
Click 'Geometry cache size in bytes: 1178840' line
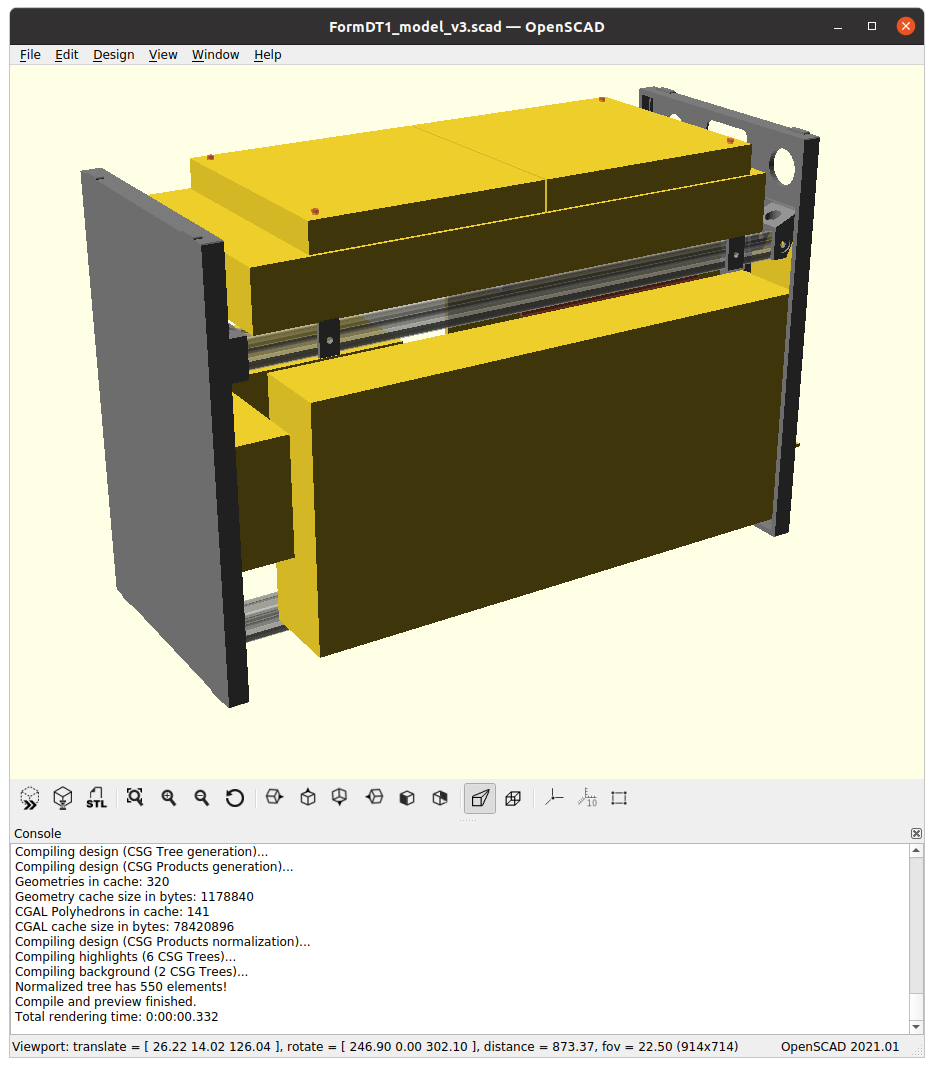point(134,897)
